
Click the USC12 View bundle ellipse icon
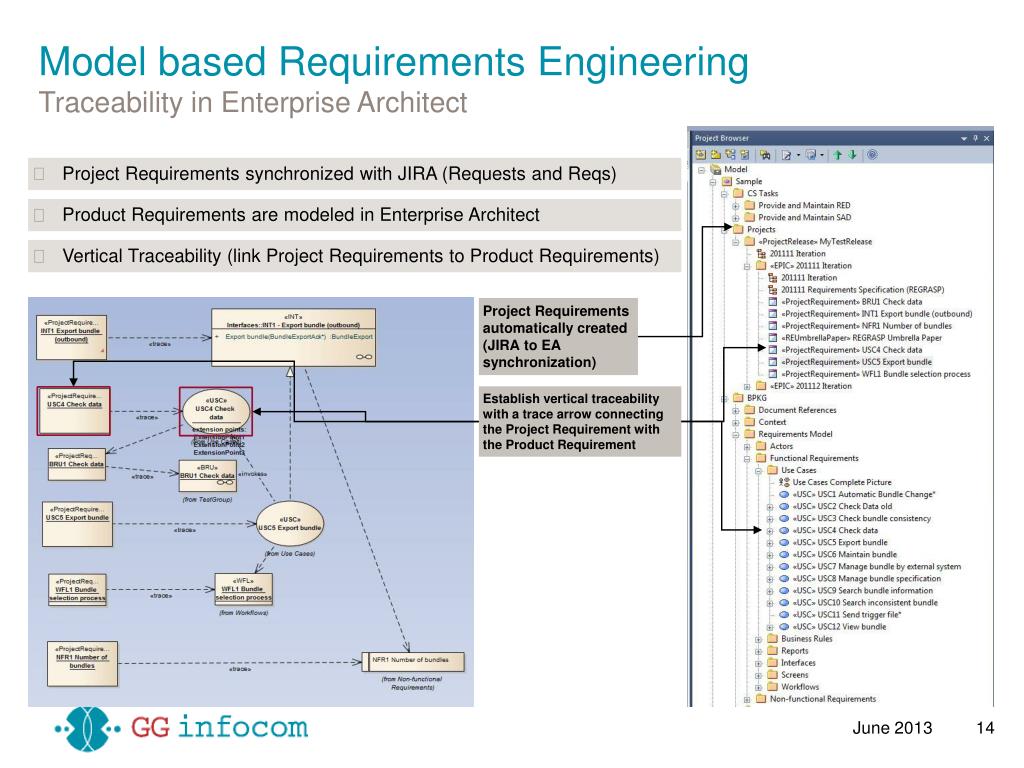tap(784, 626)
